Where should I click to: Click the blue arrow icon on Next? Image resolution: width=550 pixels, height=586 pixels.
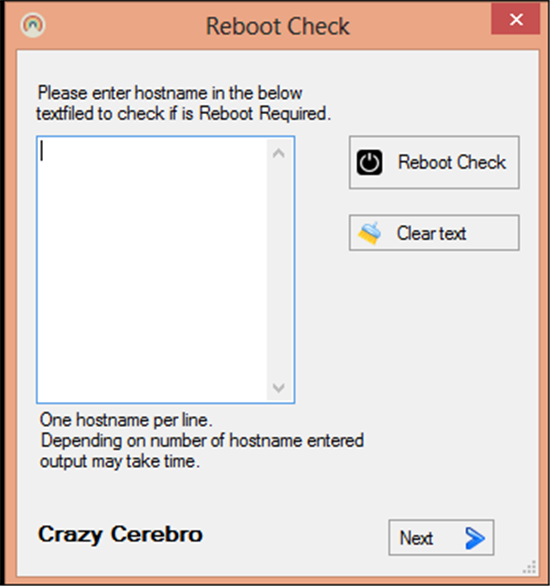click(x=475, y=538)
